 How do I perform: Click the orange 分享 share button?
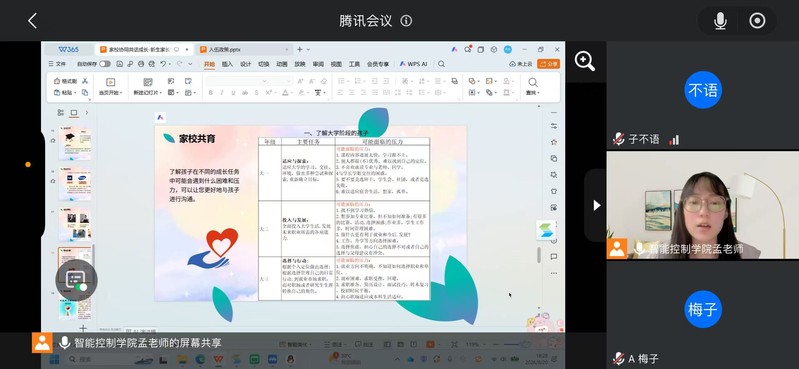(x=548, y=64)
